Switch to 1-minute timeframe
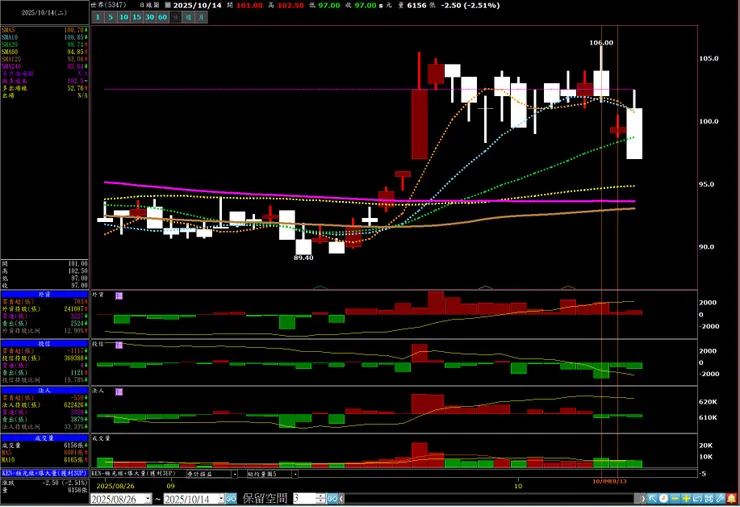The image size is (740, 507). tap(98, 17)
